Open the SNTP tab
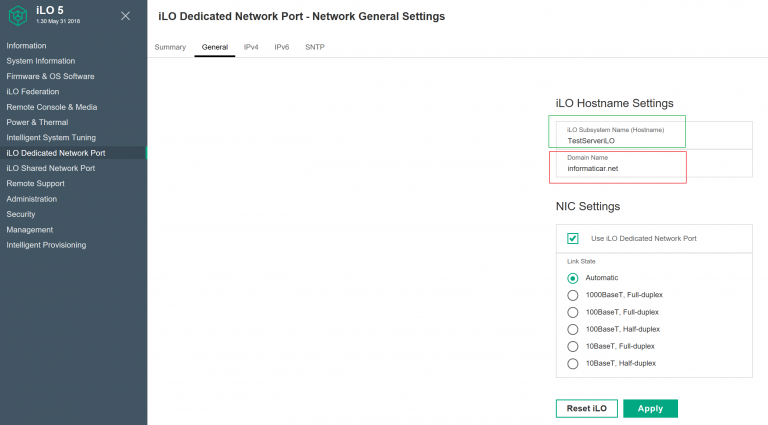 coord(315,47)
